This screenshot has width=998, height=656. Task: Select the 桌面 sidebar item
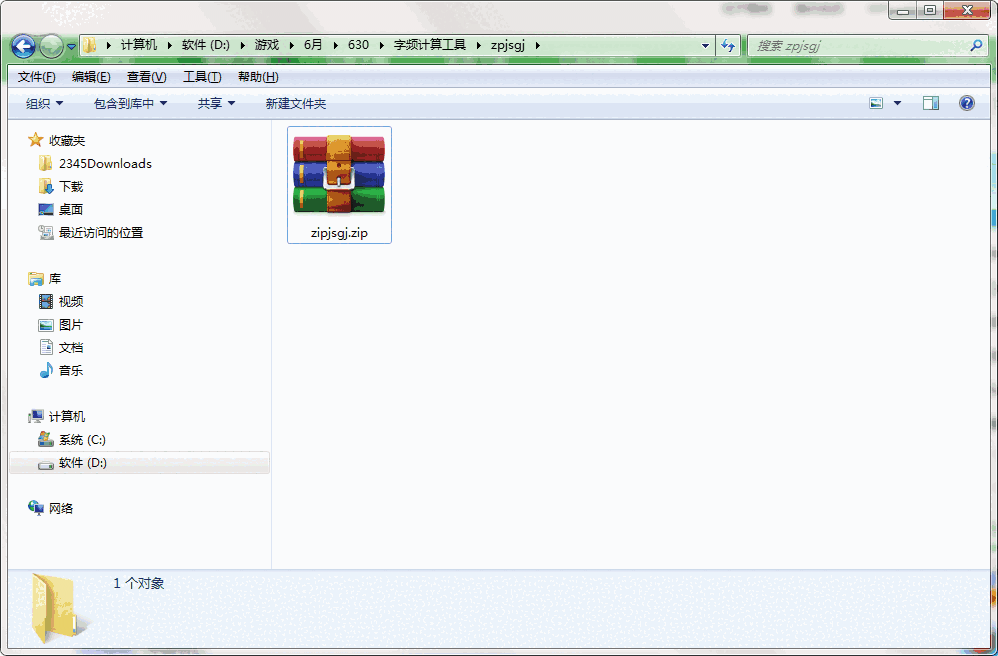tap(73, 209)
